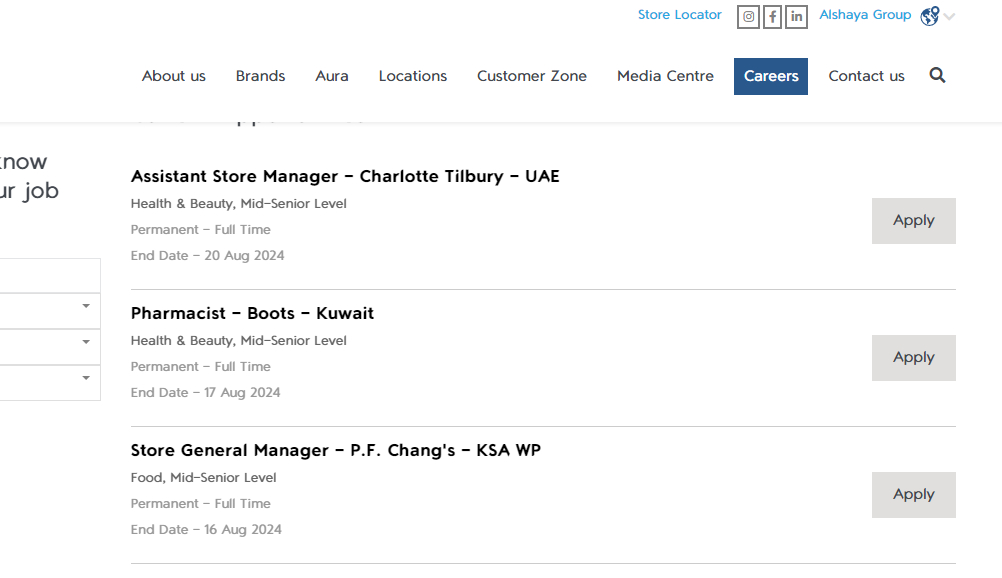Go to the Careers tab

pos(771,76)
